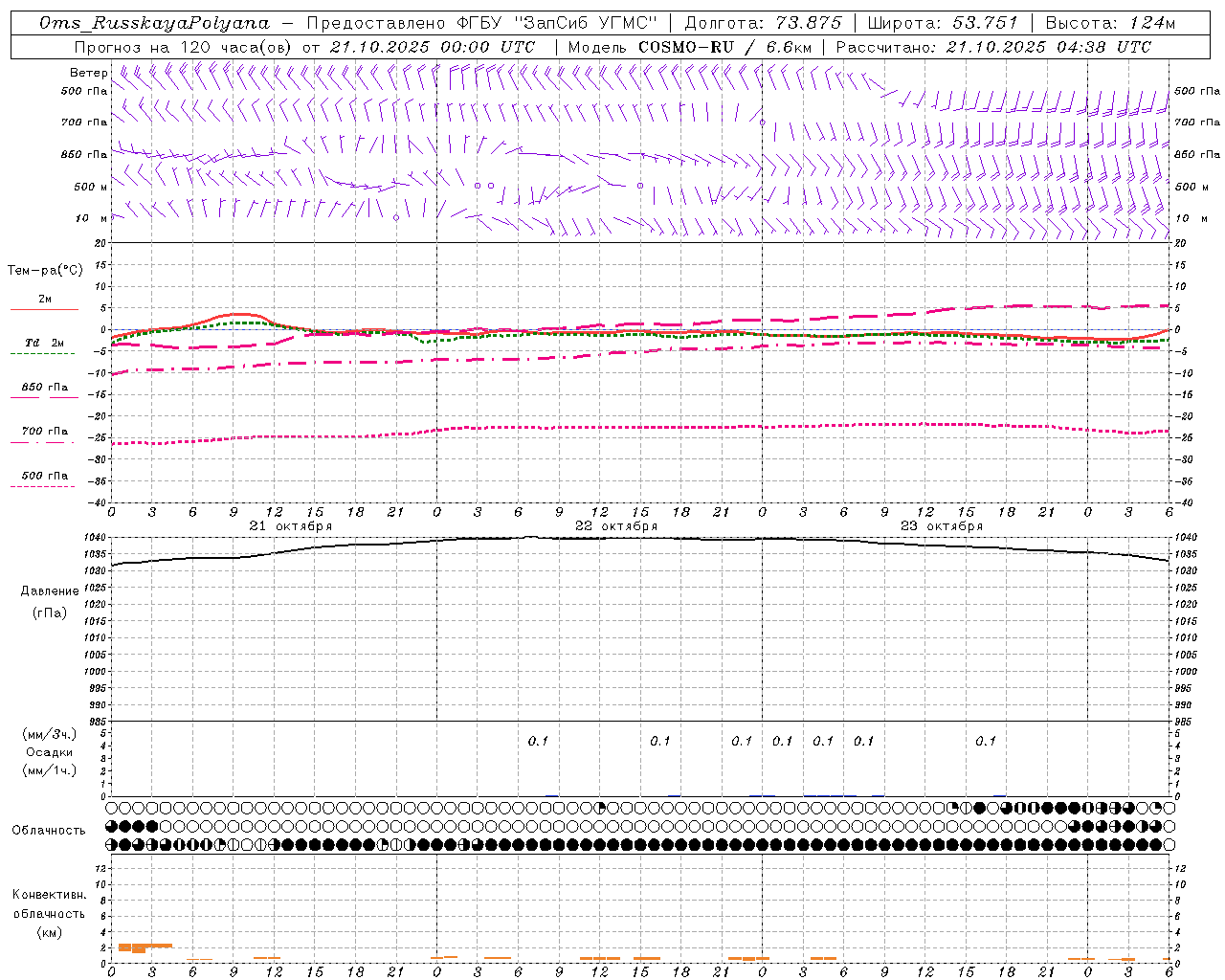The width and height of the screenshot is (1225, 980).
Task: Select the forecast header Прогноз на 120 часа(ов)
Action: 184,47
